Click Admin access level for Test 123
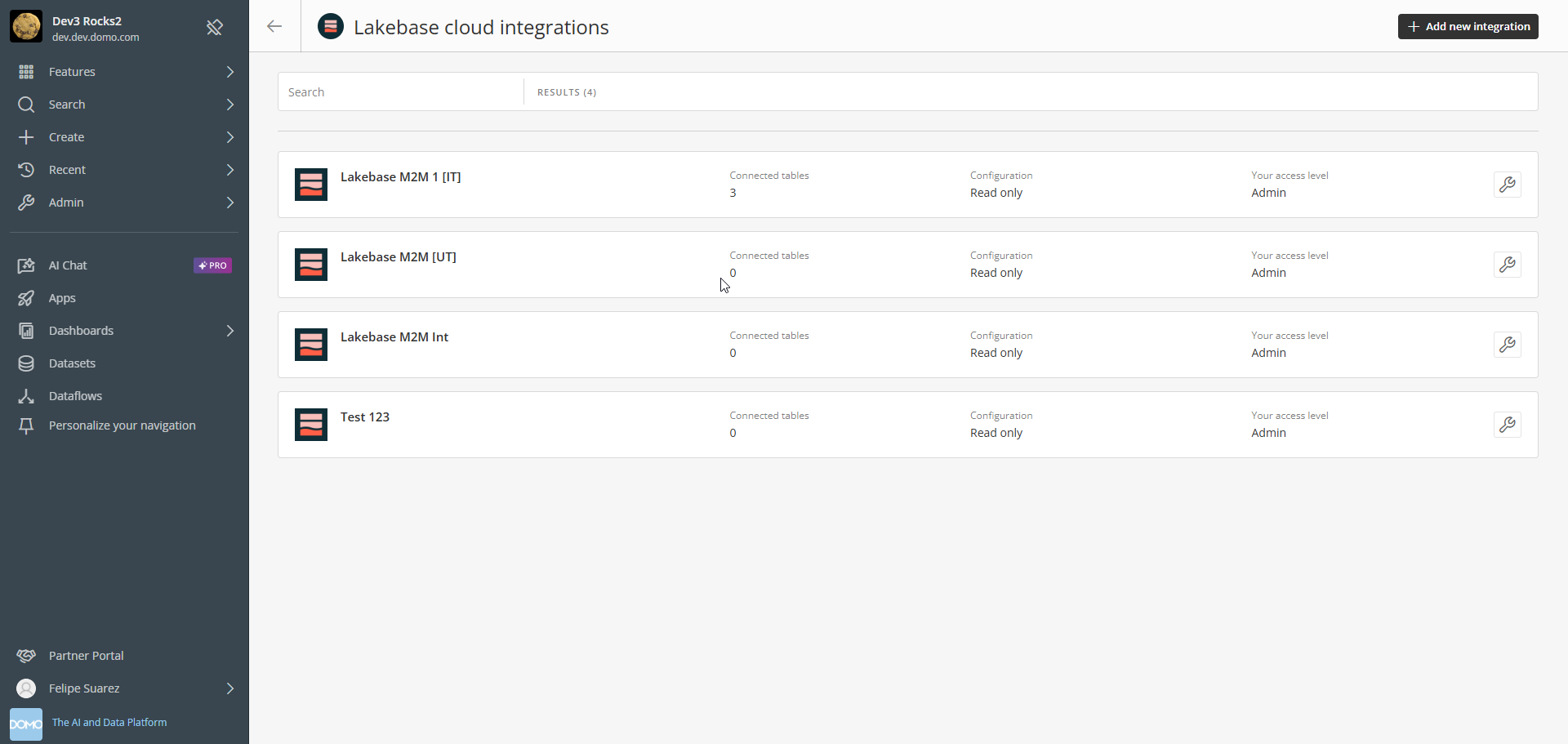Viewport: 1568px width, 744px height. coord(1268,433)
